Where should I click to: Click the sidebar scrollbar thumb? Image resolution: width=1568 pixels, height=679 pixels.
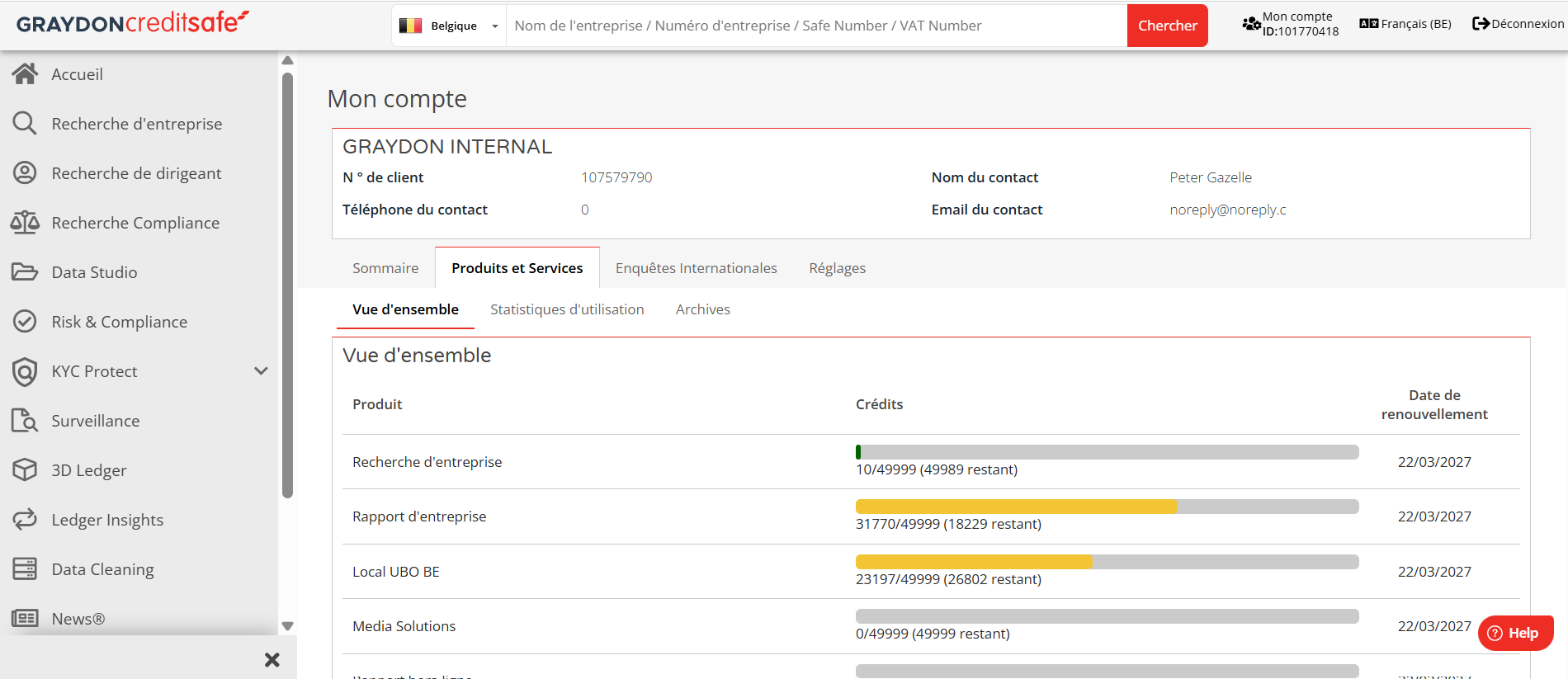[x=287, y=285]
